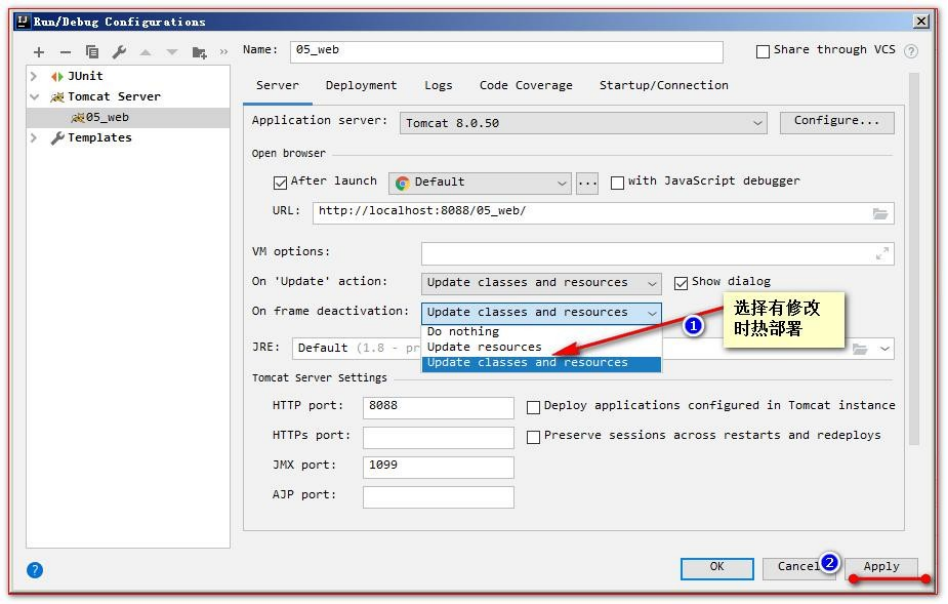This screenshot has height=604, width=948.
Task: Open On frame deactivation dropdown
Action: tap(541, 313)
